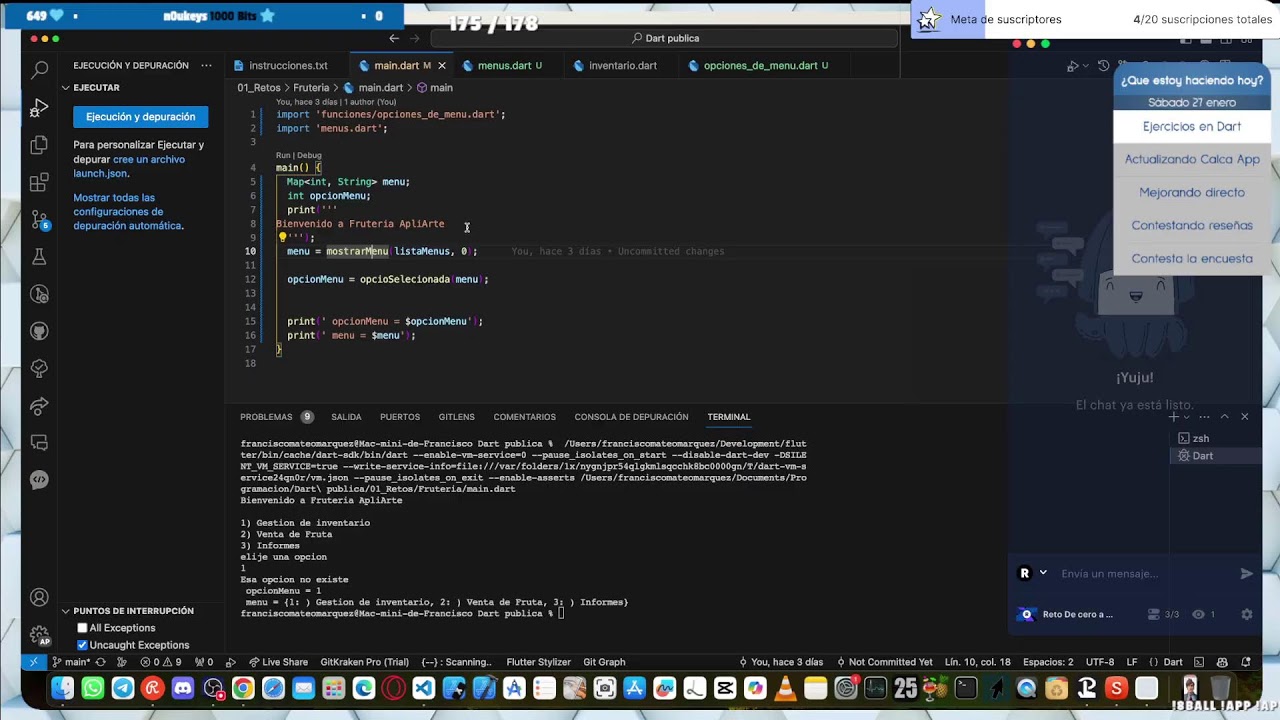1280x720 pixels.
Task: Open Google Chrome from the Dock
Action: pyautogui.click(x=243, y=688)
